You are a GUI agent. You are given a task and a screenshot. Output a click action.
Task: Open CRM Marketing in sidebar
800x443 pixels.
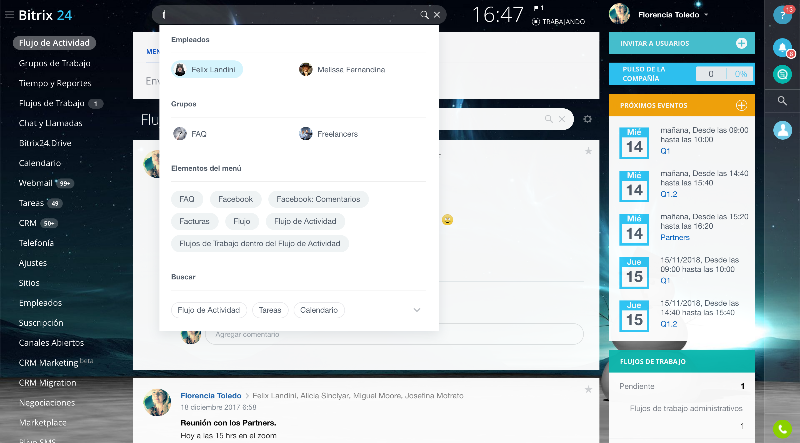pyautogui.click(x=48, y=363)
